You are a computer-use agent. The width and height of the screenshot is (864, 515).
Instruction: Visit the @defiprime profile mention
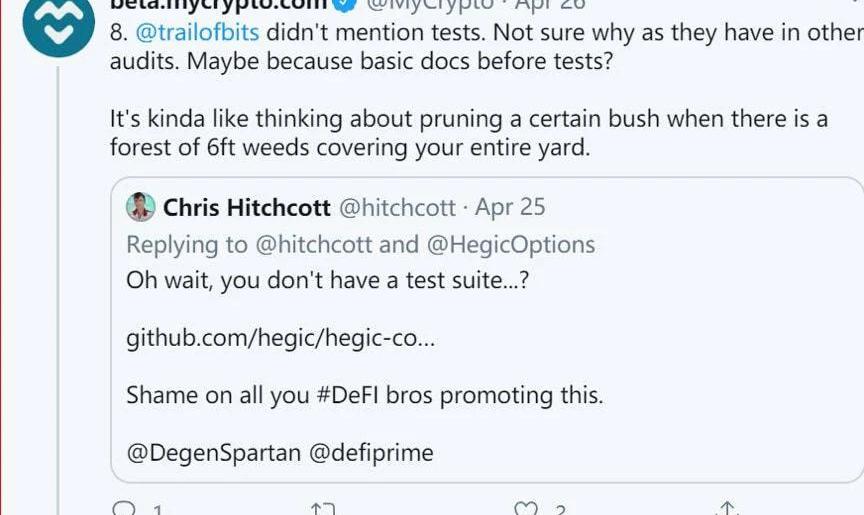click(371, 452)
